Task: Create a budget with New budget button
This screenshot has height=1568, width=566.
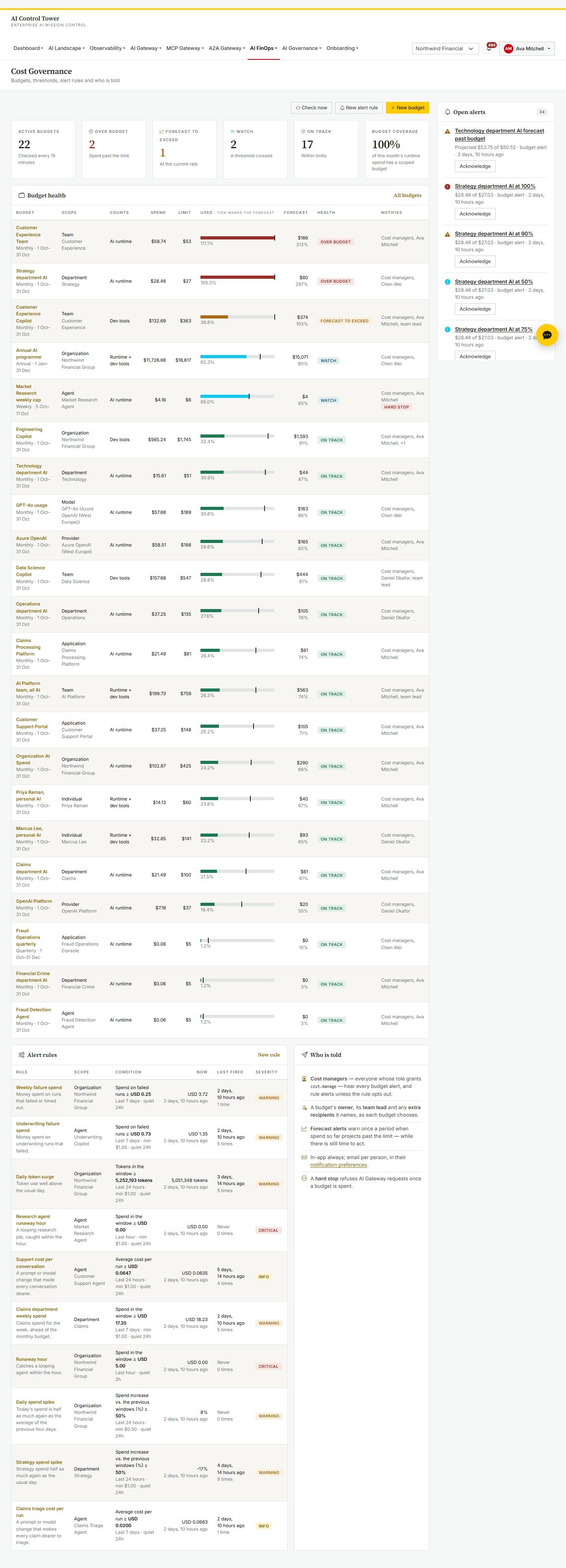Action: pos(407,108)
